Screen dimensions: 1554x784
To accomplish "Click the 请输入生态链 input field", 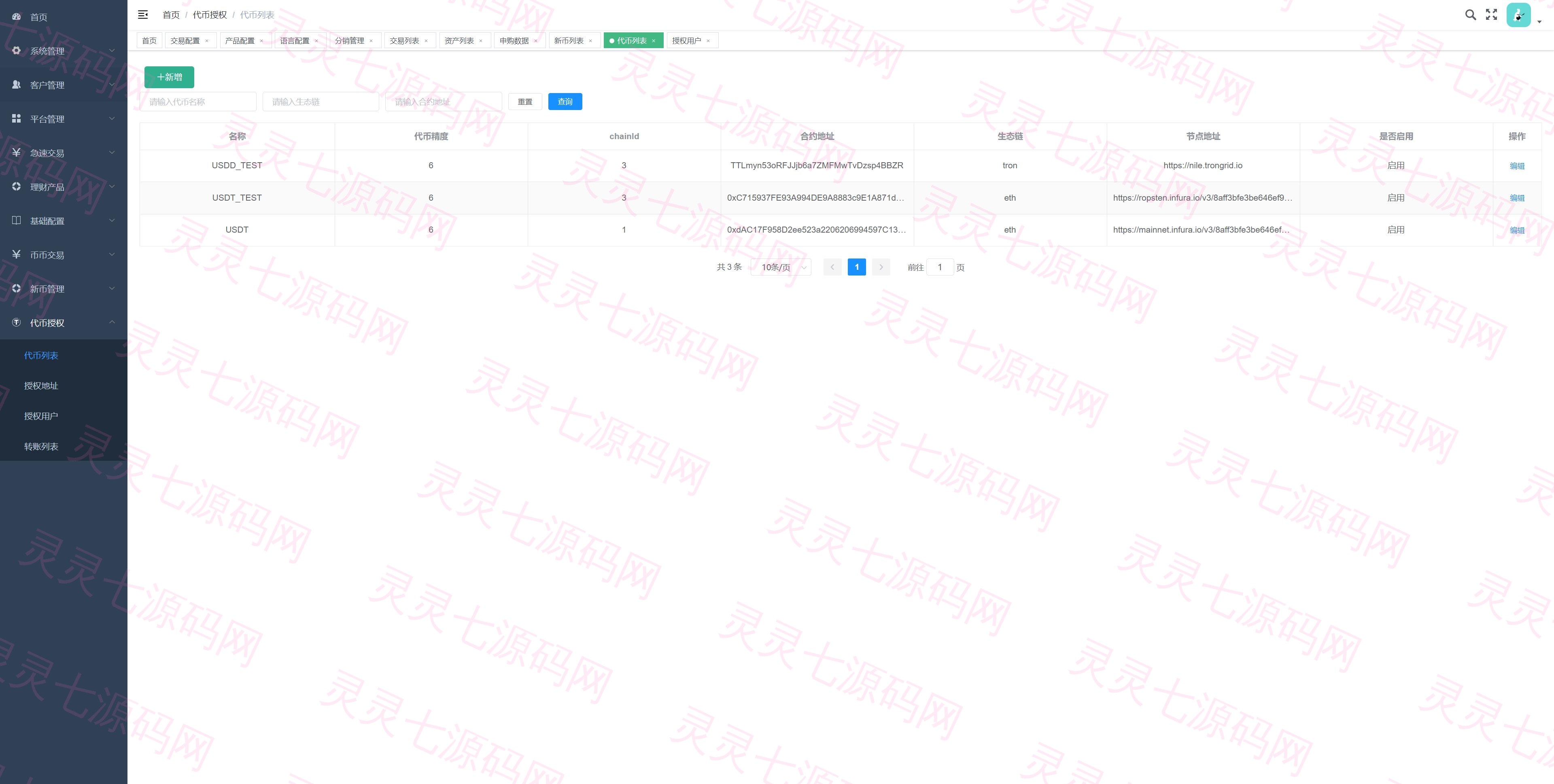I will point(321,101).
